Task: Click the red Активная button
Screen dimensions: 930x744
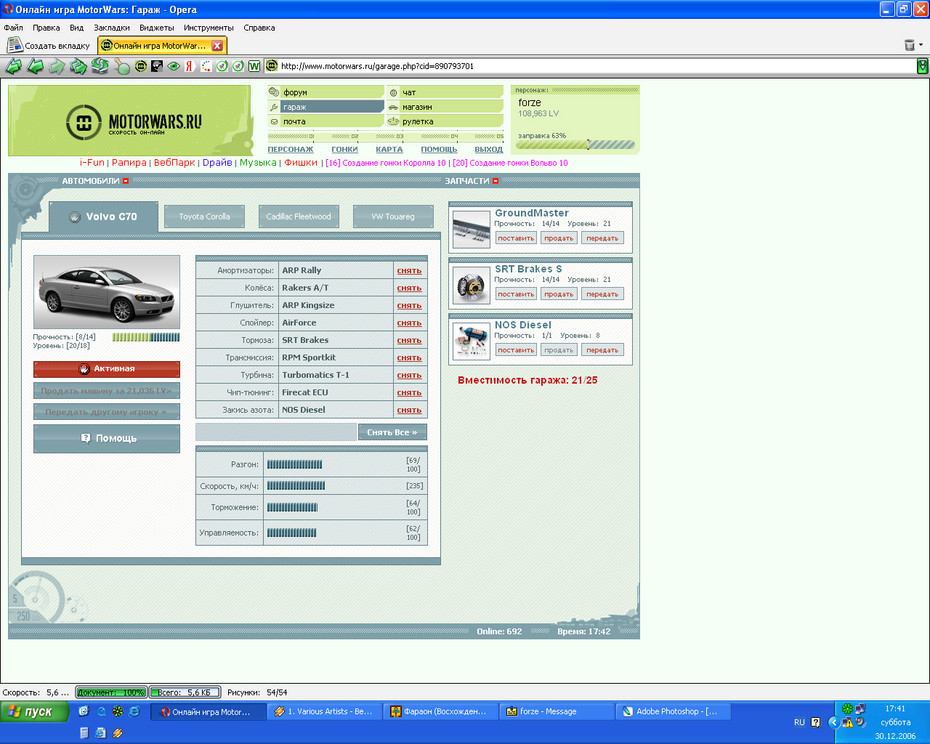Action: pos(107,368)
